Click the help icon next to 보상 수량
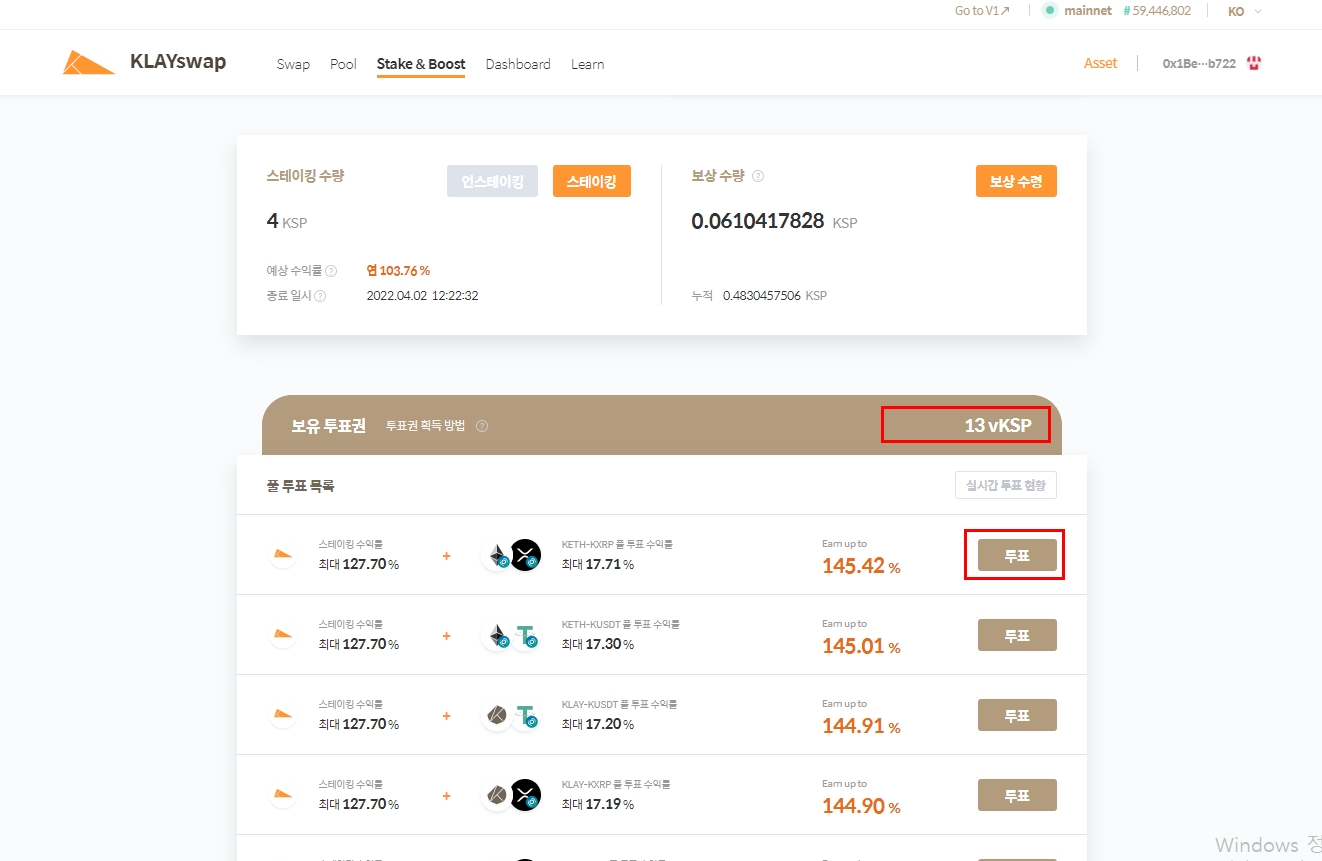Image resolution: width=1322 pixels, height=861 pixels. (758, 176)
